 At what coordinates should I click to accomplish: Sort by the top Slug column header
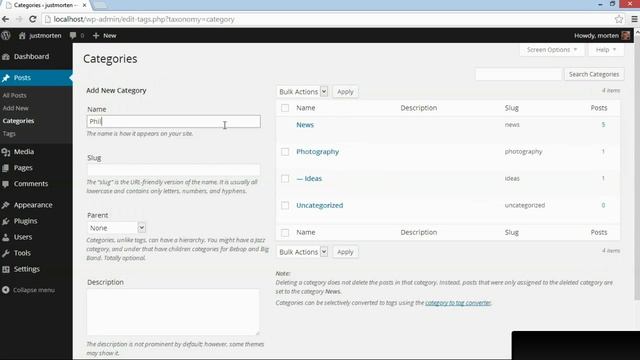(x=511, y=108)
